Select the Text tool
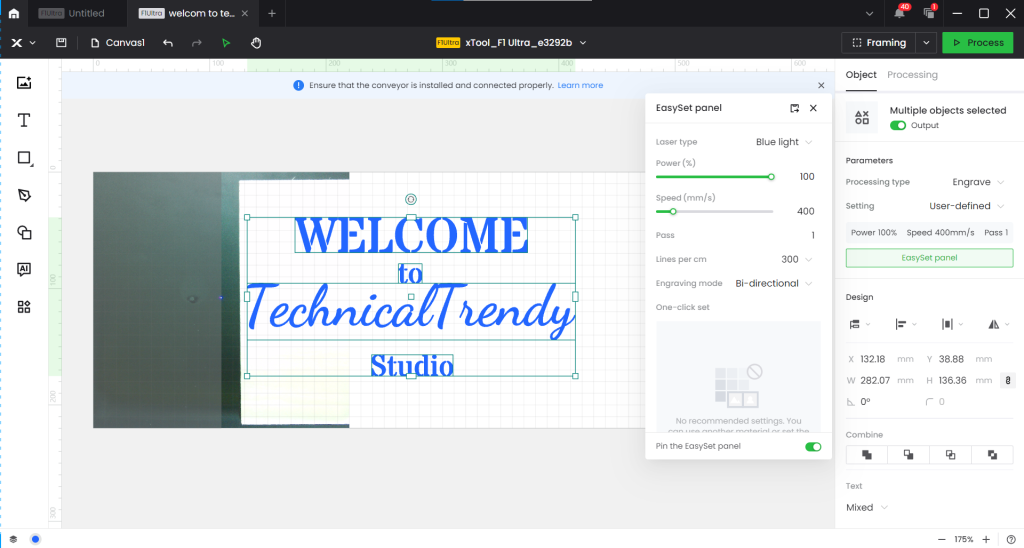The width and height of the screenshot is (1024, 548). 24,120
